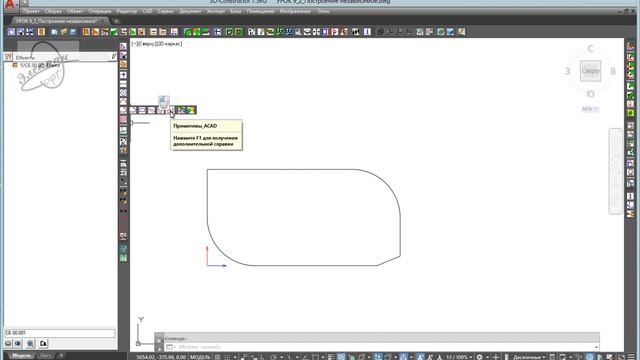Open the Изображение menu
Screen dimensions: 640x360
(295, 11)
